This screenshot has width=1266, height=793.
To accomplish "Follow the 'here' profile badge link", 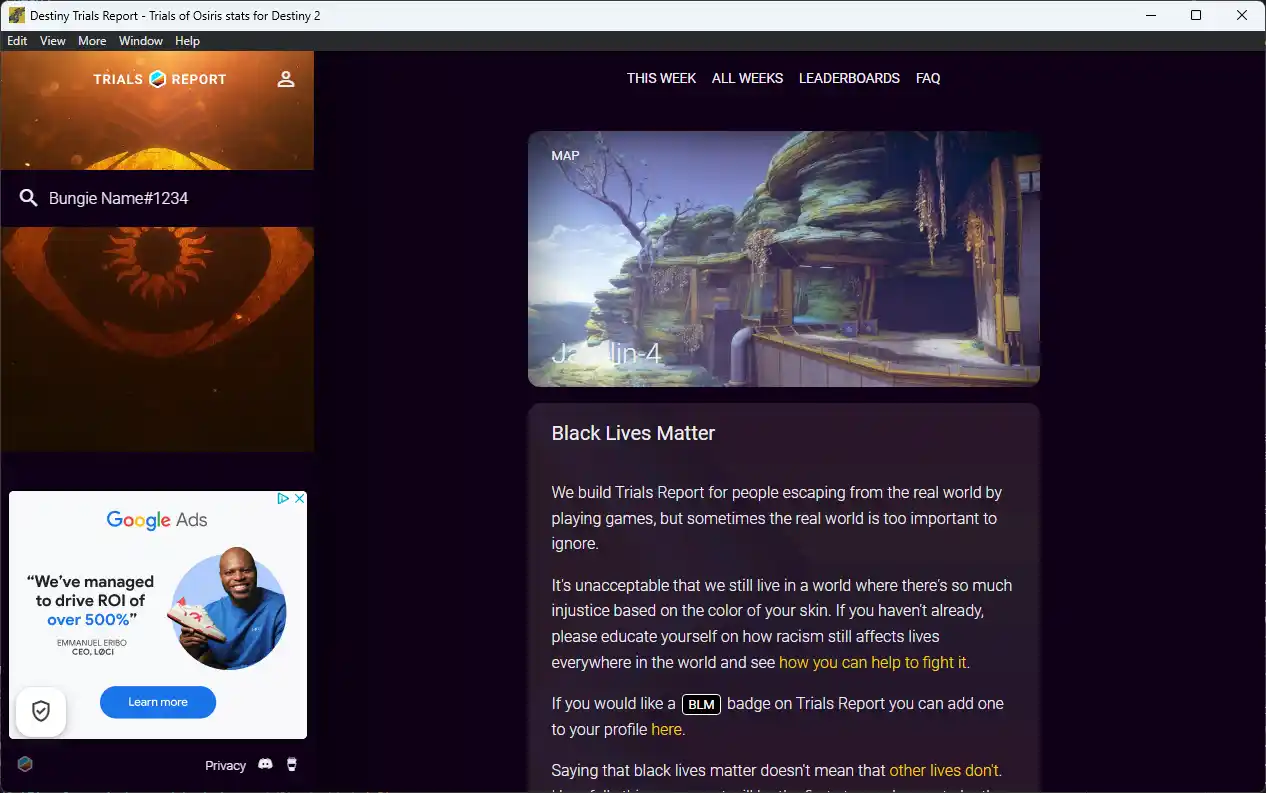I will click(667, 729).
